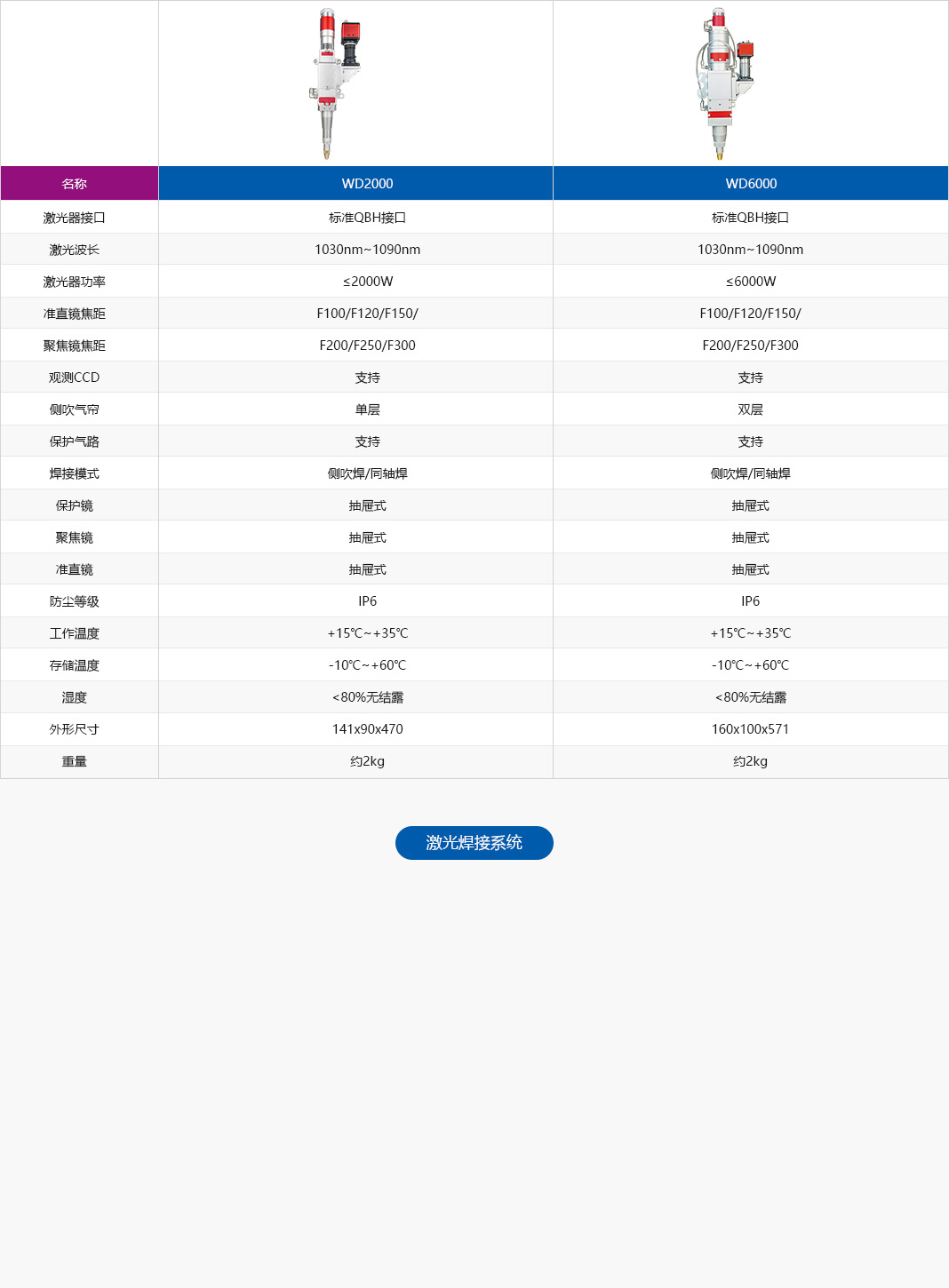Open the 激光焊接系统 button
Image resolution: width=949 pixels, height=1288 pixels.
click(474, 843)
